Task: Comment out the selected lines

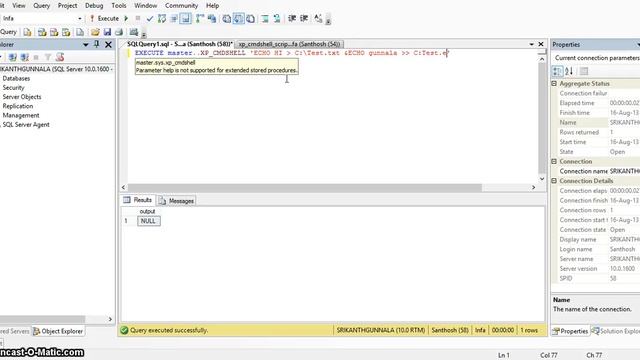Action: [265, 18]
